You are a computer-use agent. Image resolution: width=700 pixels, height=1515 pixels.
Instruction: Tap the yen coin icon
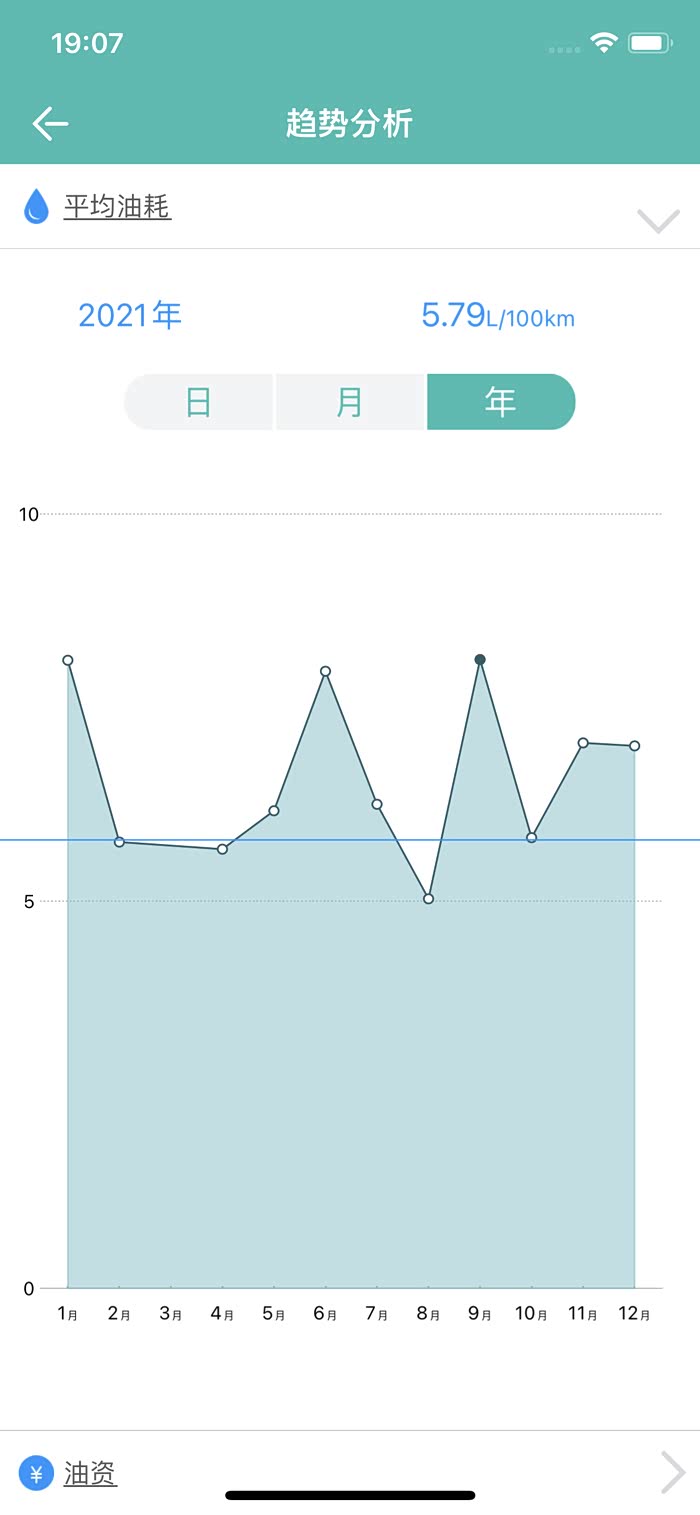point(36,1473)
